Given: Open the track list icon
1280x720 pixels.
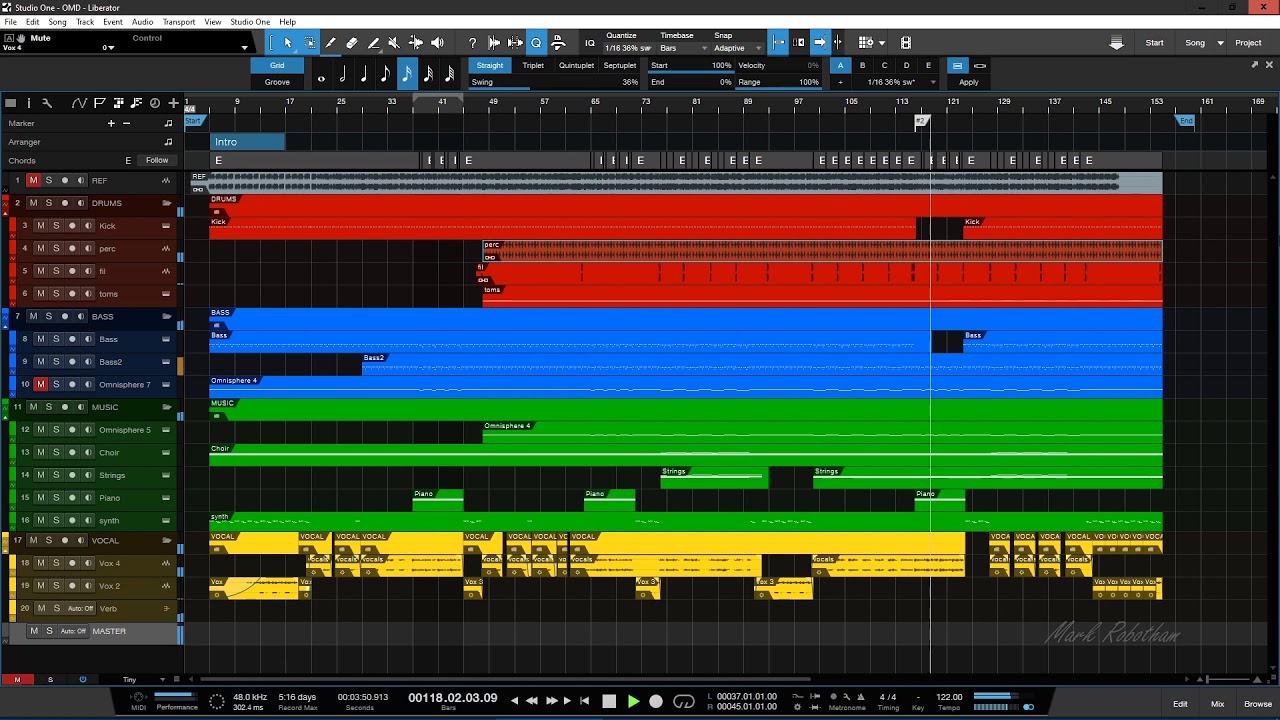Looking at the screenshot, I should pos(11,103).
